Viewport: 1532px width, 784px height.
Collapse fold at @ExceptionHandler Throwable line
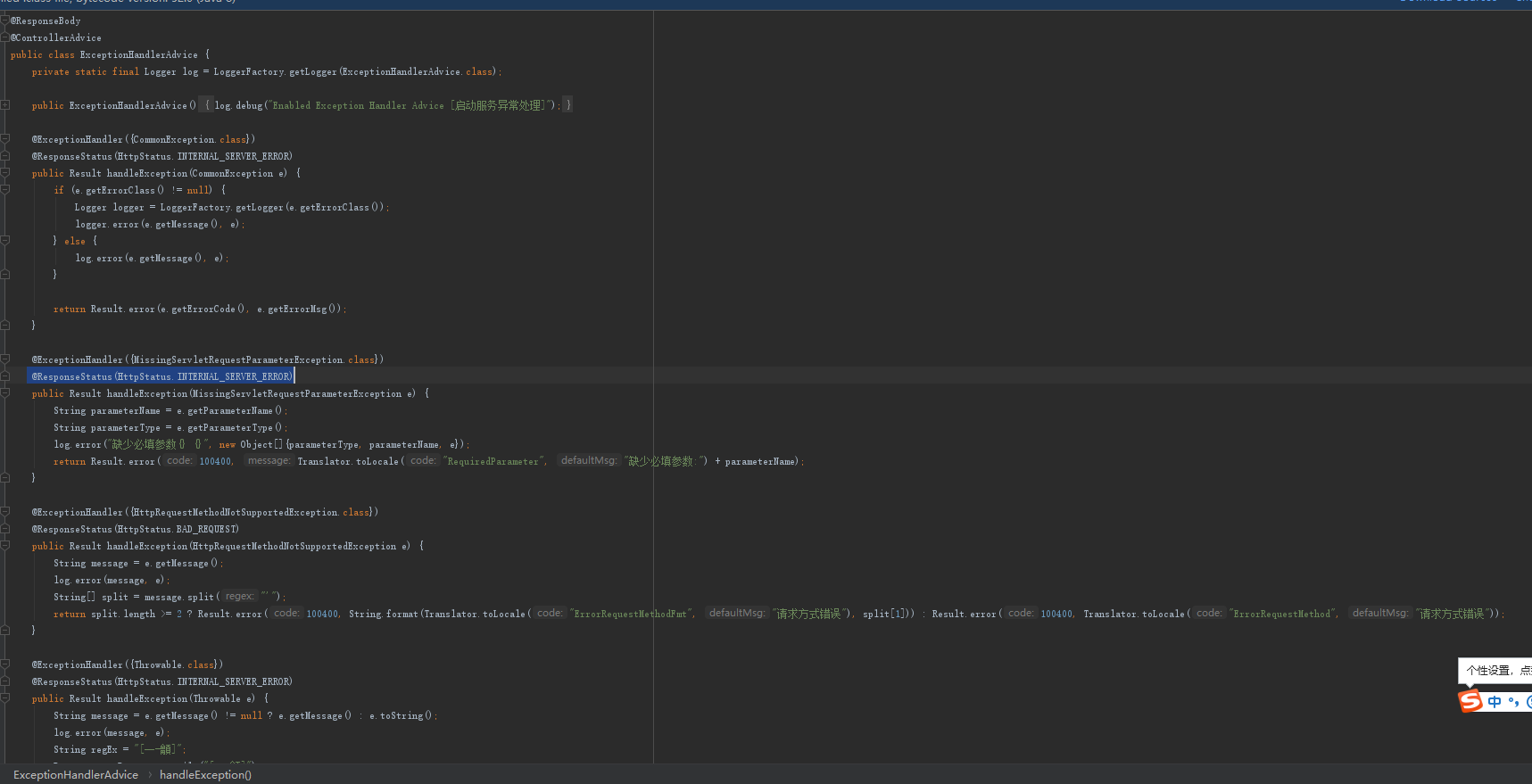tap(4, 664)
